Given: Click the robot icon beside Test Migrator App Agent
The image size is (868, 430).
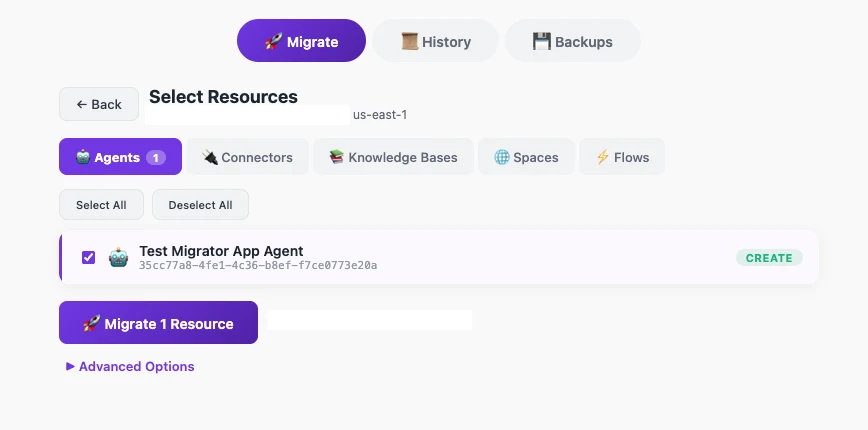Looking at the screenshot, I should [118, 257].
